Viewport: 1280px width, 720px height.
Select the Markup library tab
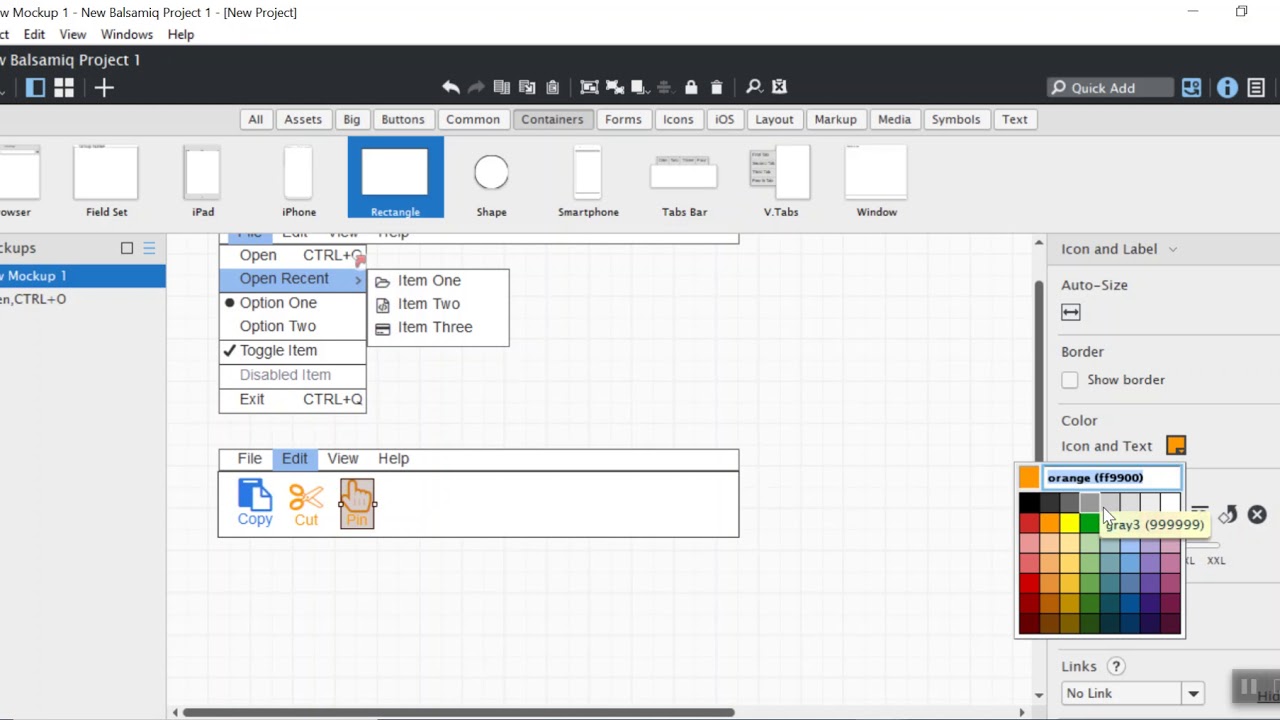[x=835, y=119]
